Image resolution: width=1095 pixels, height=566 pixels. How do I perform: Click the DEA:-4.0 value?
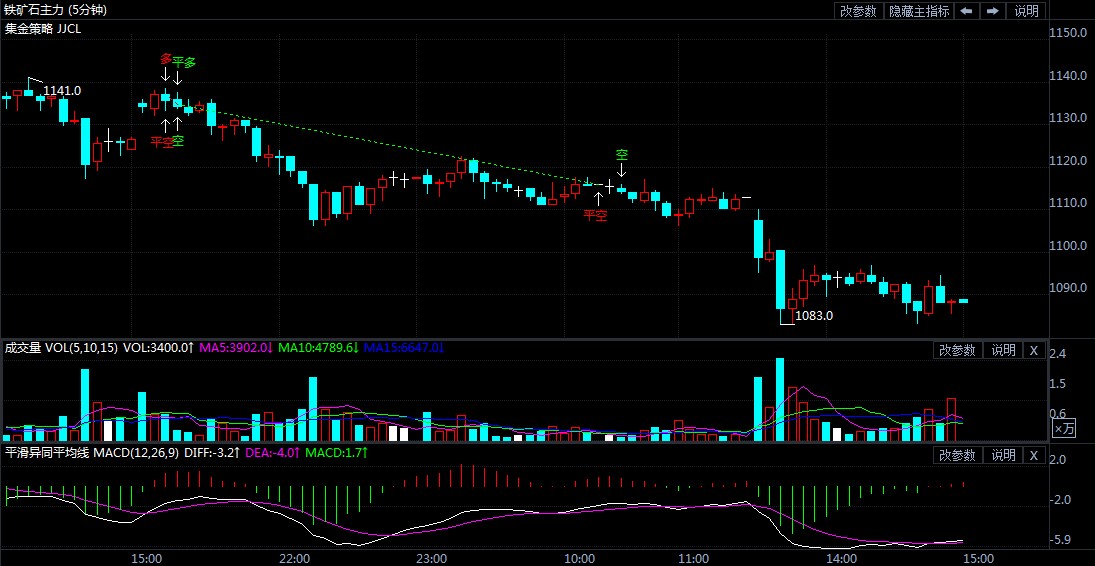coord(273,453)
